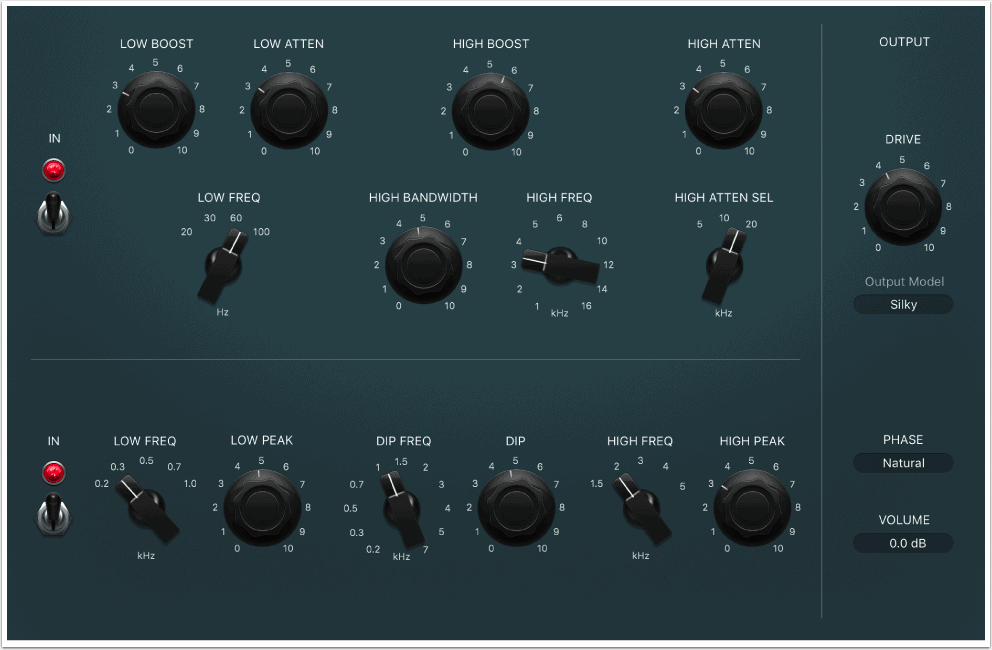Click the High Atten Sel selector

click(x=724, y=266)
